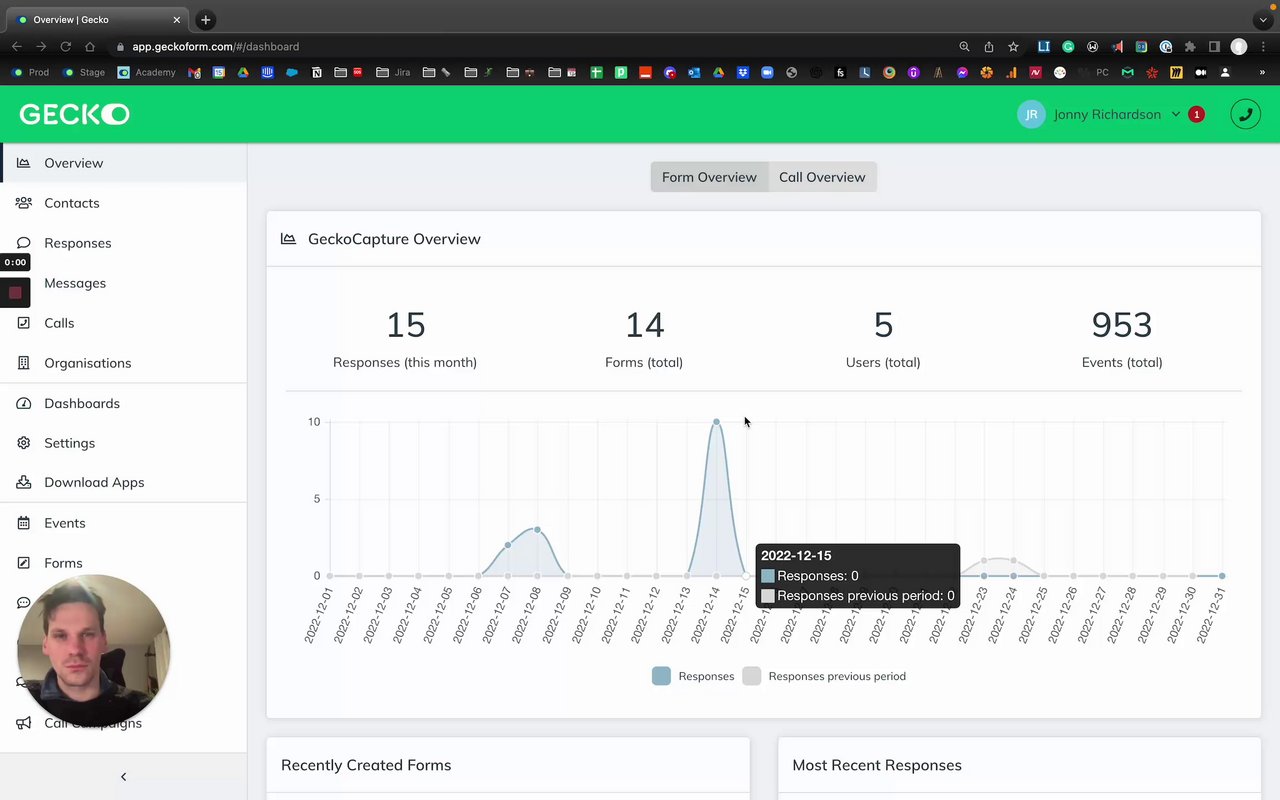The image size is (1280, 800).
Task: Go to the Forms menu item
Action: (x=63, y=563)
